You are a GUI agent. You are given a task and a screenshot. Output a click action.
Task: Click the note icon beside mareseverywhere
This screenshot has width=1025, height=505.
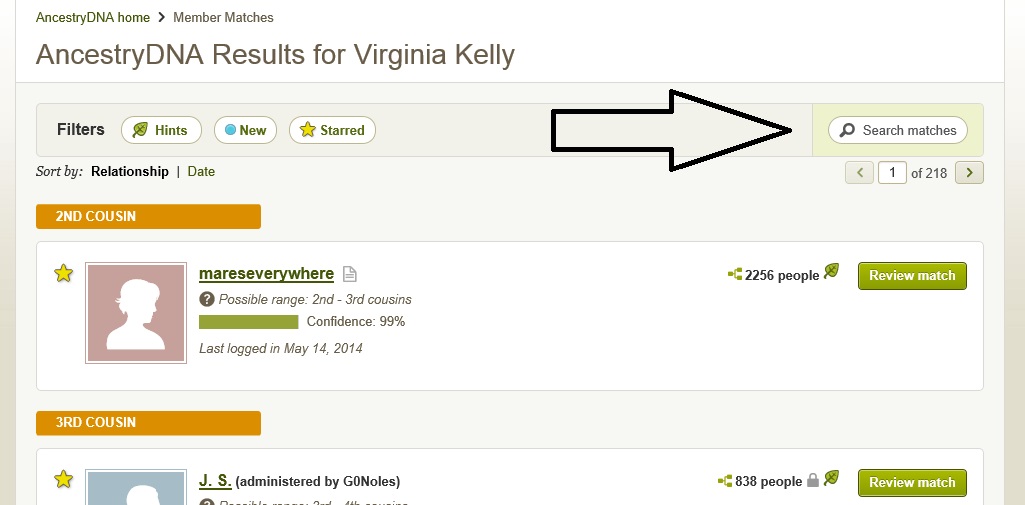tap(349, 274)
